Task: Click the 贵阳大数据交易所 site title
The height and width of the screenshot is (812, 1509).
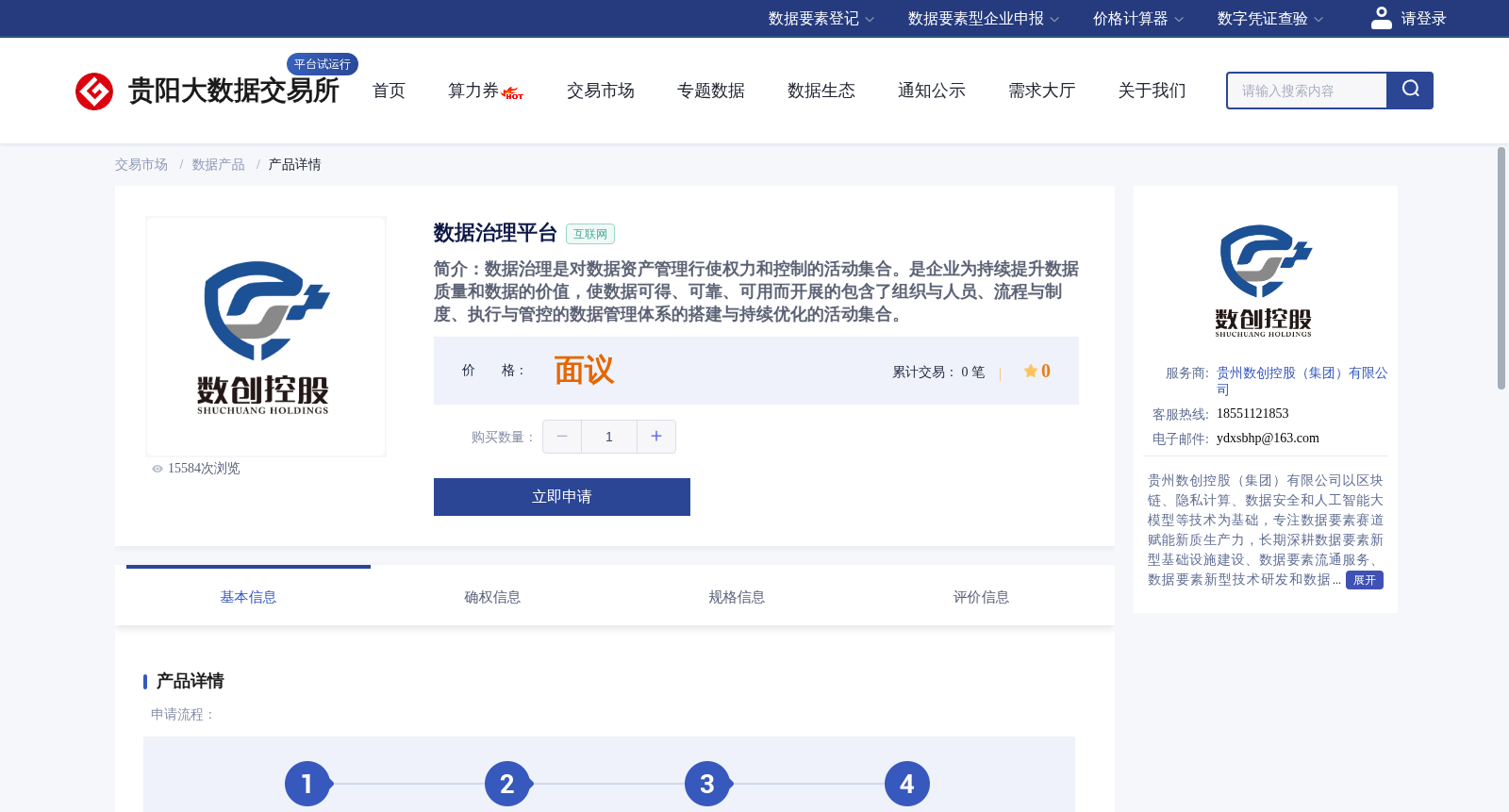Action: (233, 91)
